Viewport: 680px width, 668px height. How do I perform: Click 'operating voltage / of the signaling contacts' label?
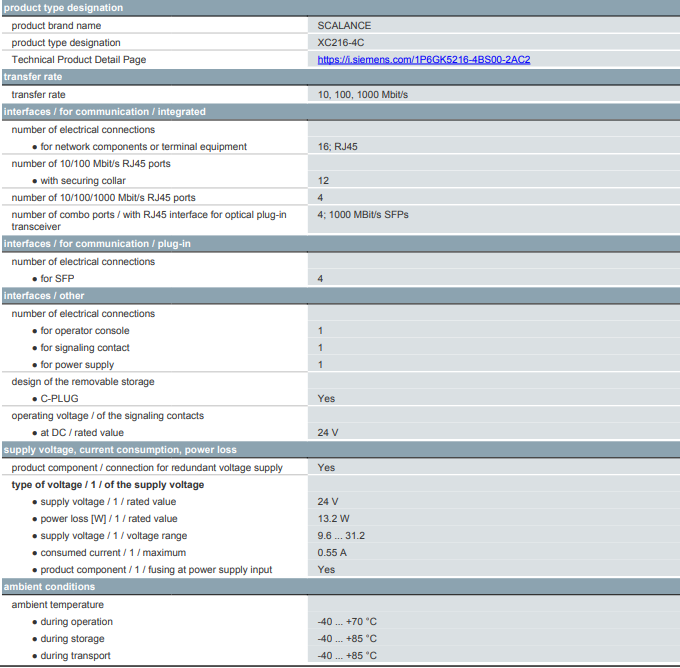[108, 416]
